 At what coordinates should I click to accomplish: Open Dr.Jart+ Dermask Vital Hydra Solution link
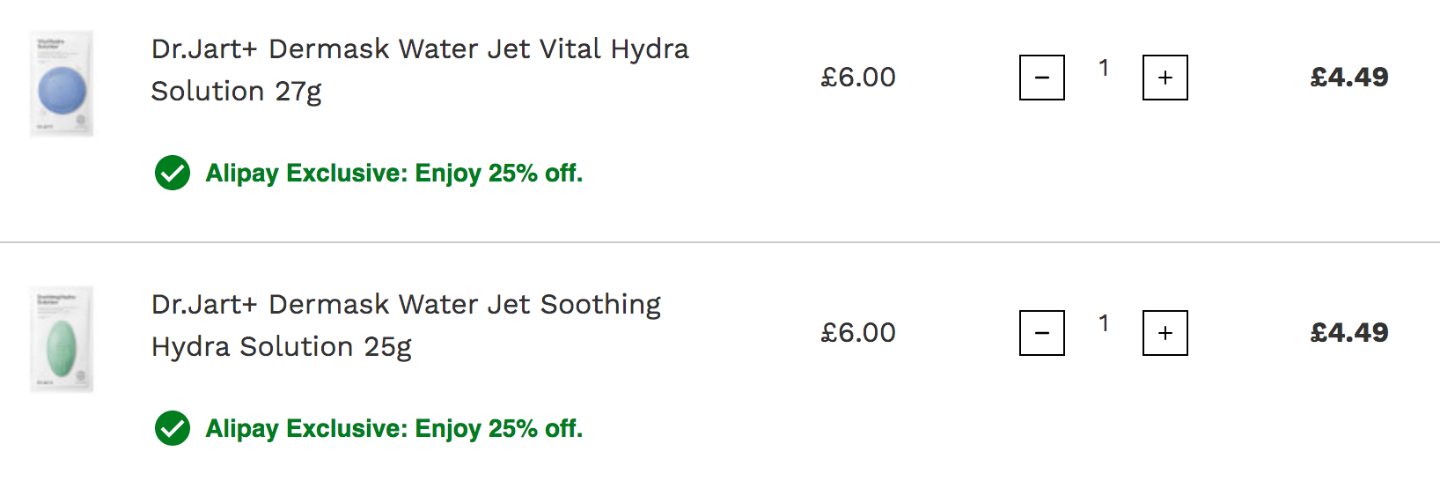tap(420, 70)
